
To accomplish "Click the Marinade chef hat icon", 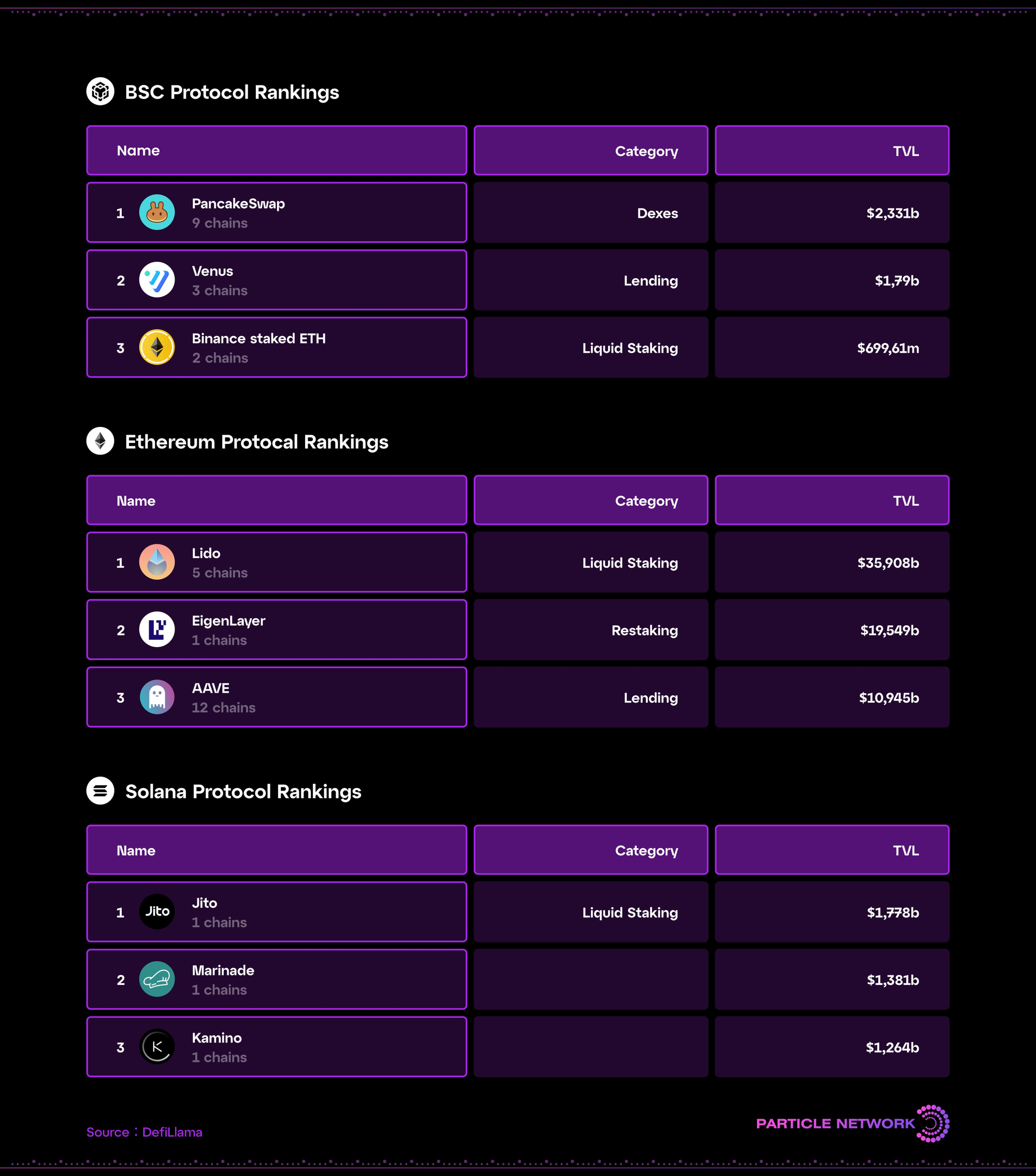I will pyautogui.click(x=157, y=979).
